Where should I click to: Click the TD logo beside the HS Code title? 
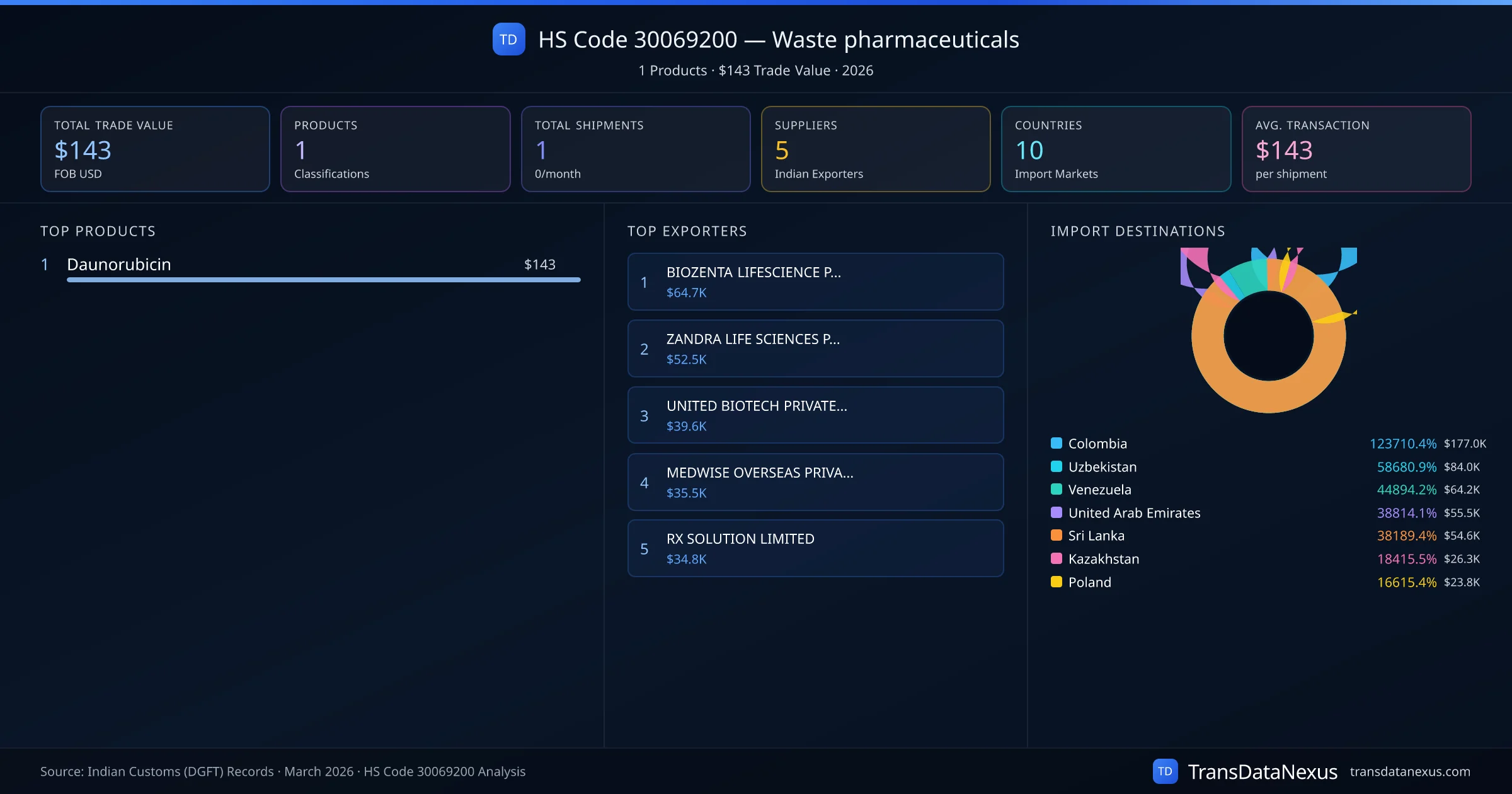pos(508,40)
